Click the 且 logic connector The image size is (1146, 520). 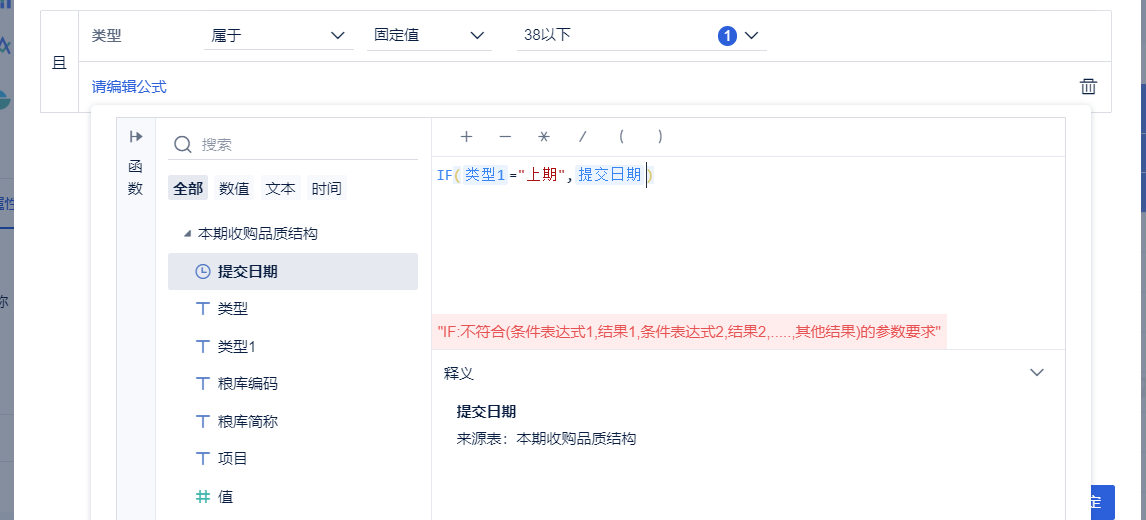59,63
